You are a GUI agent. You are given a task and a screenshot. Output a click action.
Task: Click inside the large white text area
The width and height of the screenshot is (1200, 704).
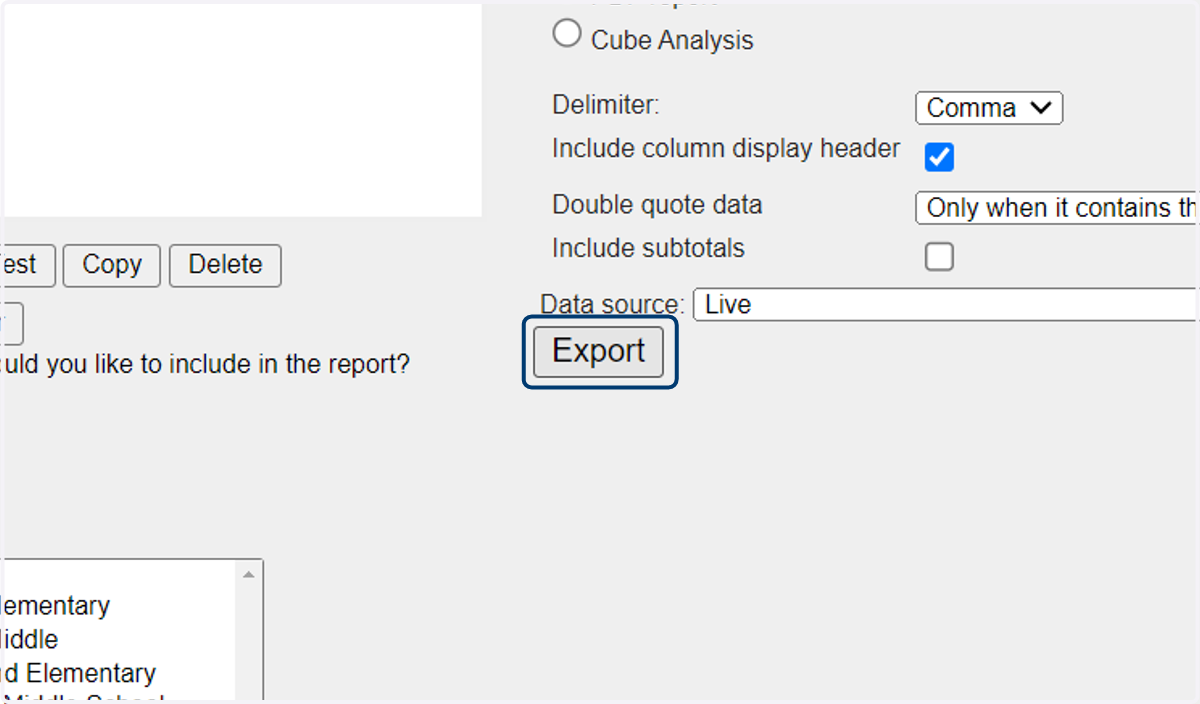tap(242, 110)
